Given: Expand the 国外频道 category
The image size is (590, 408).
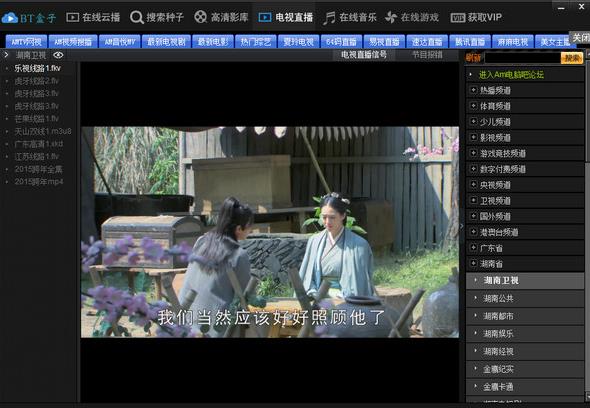Looking at the screenshot, I should click(525, 217).
